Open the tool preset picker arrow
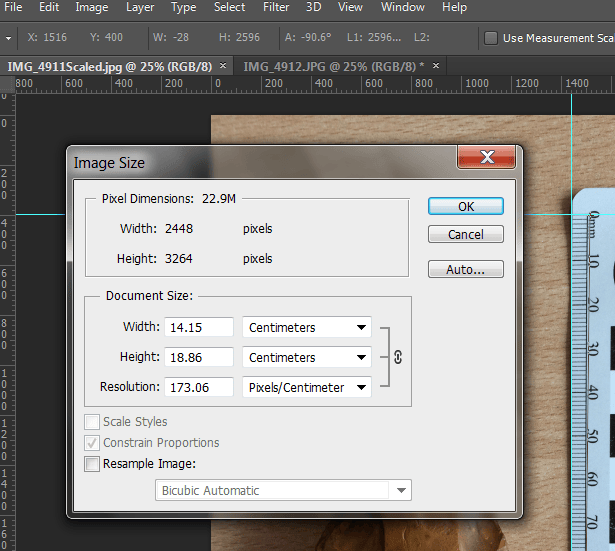Viewport: 615px width, 551px height. (x=8, y=38)
